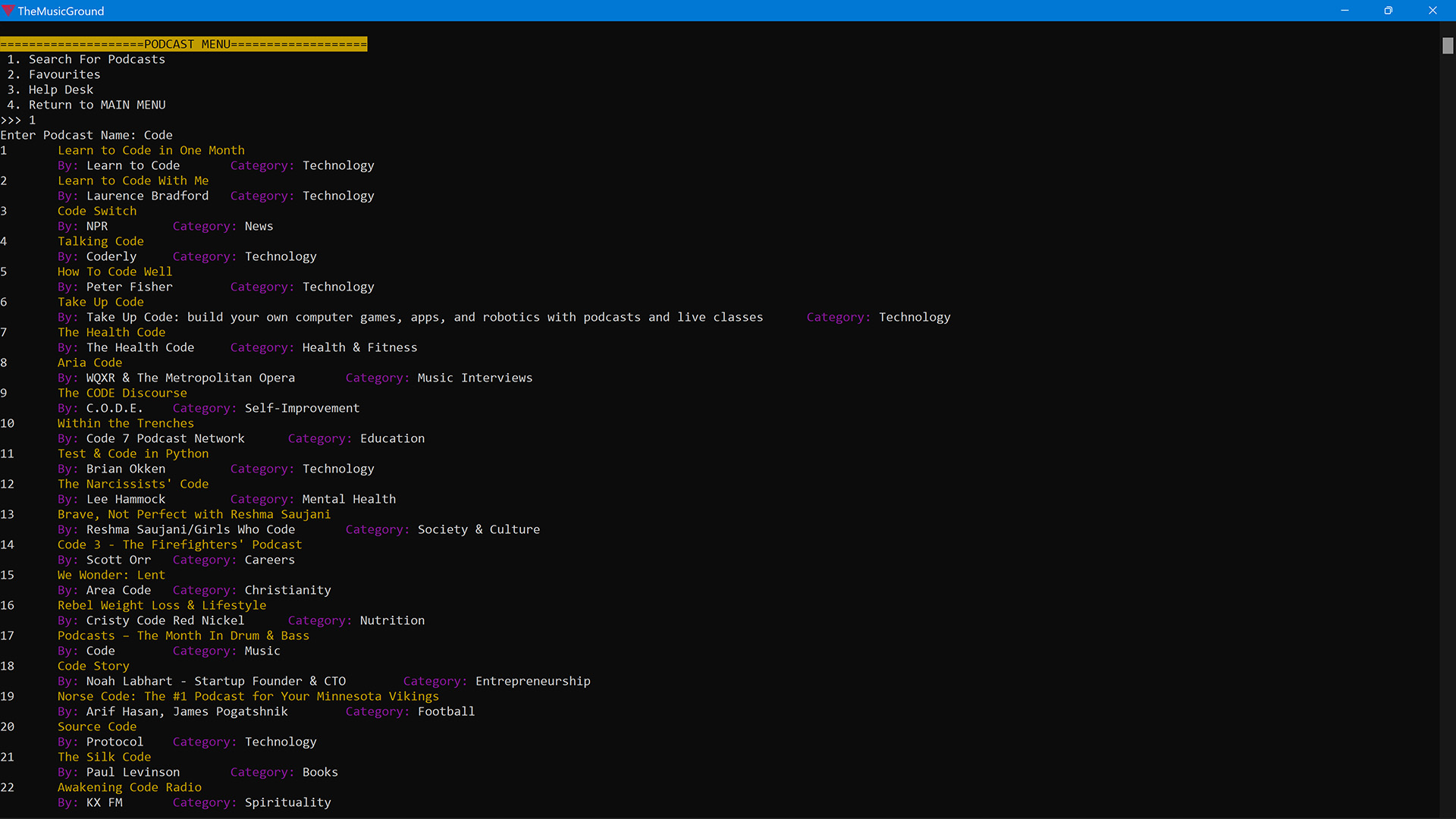Close the TheMusicGround window
The image size is (1456, 819).
[1432, 11]
